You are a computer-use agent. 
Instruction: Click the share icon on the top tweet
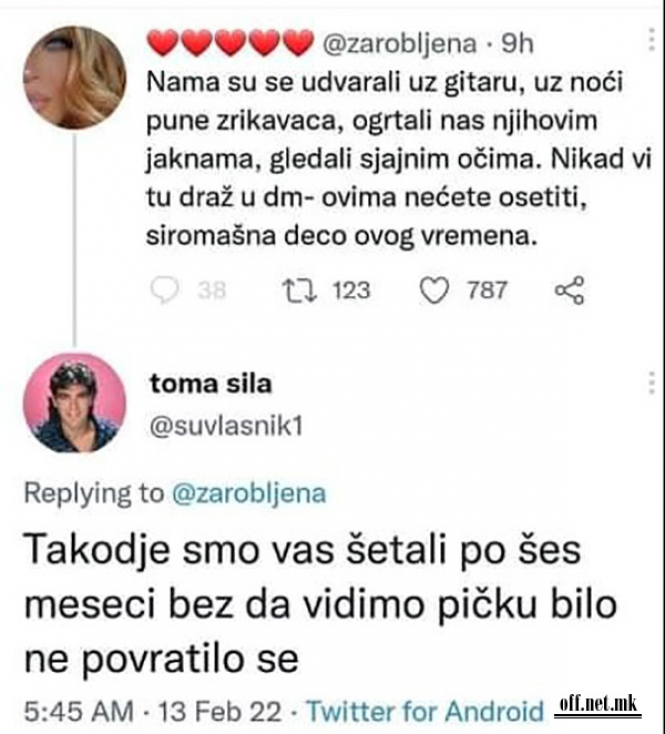coord(567,291)
